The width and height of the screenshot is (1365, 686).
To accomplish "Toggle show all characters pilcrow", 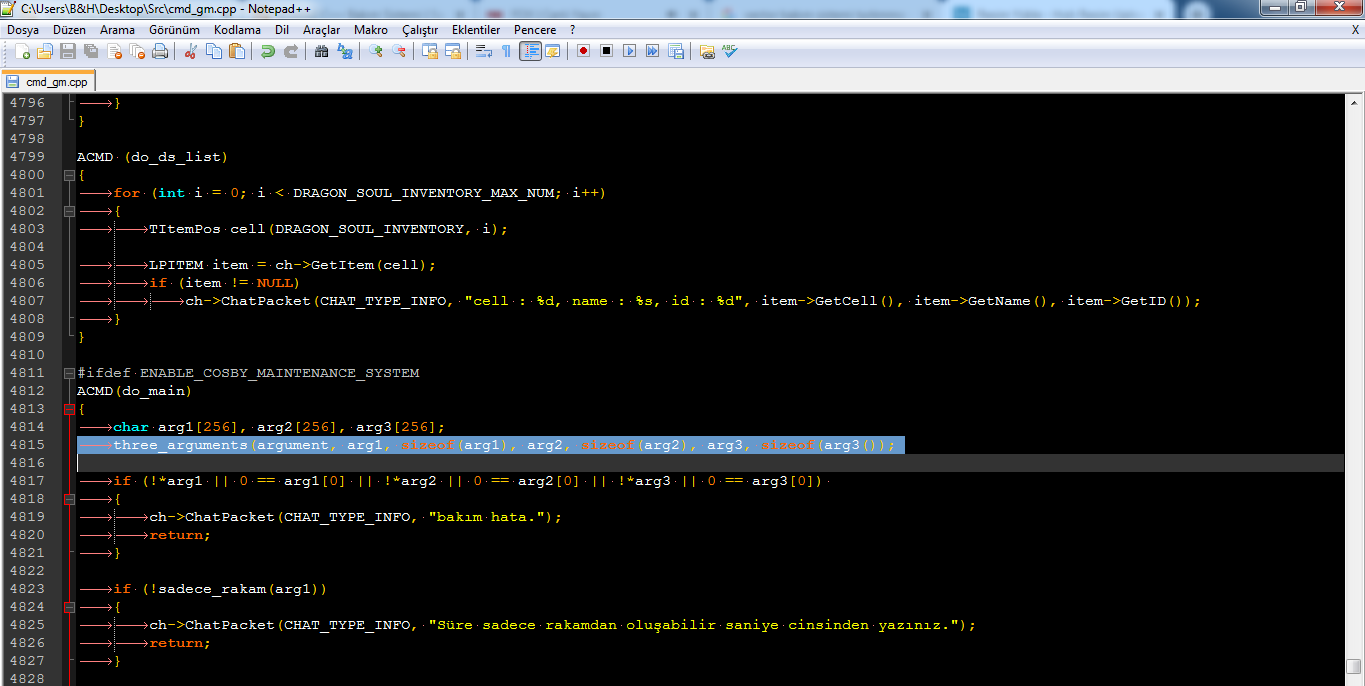I will click(x=506, y=51).
